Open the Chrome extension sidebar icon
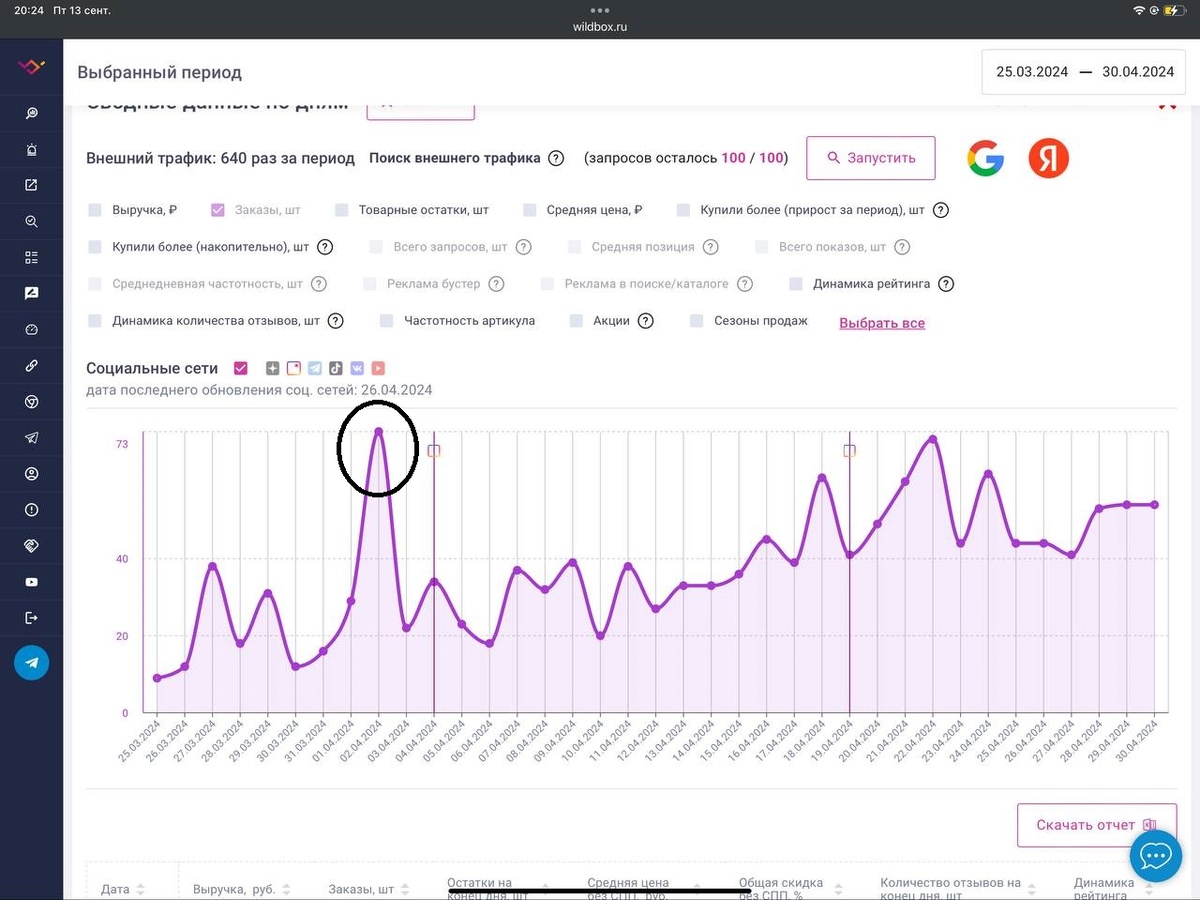 point(31,402)
